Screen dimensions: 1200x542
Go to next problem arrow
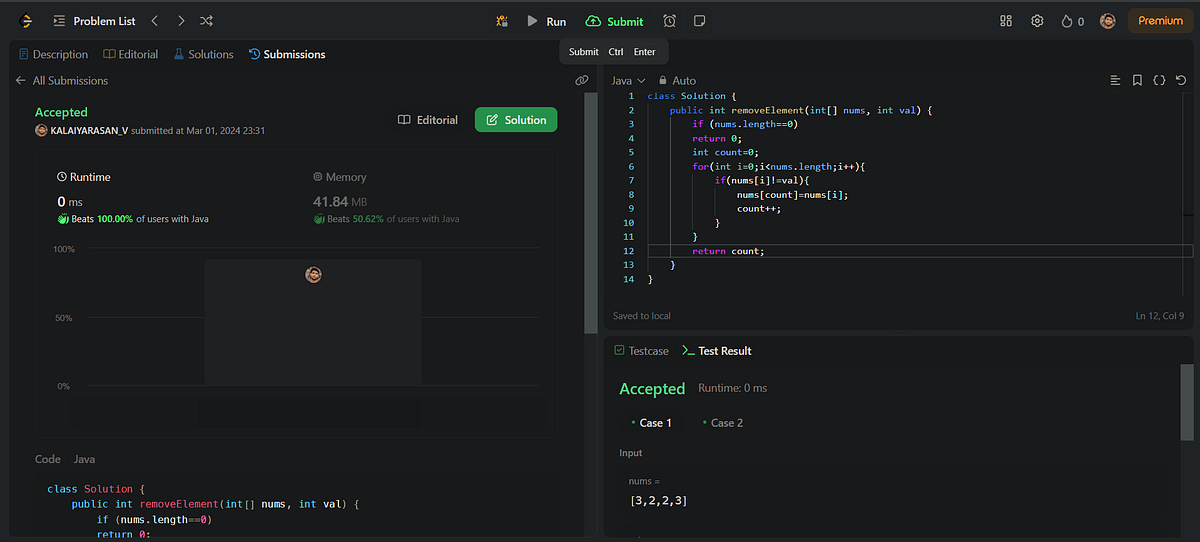pyautogui.click(x=181, y=21)
